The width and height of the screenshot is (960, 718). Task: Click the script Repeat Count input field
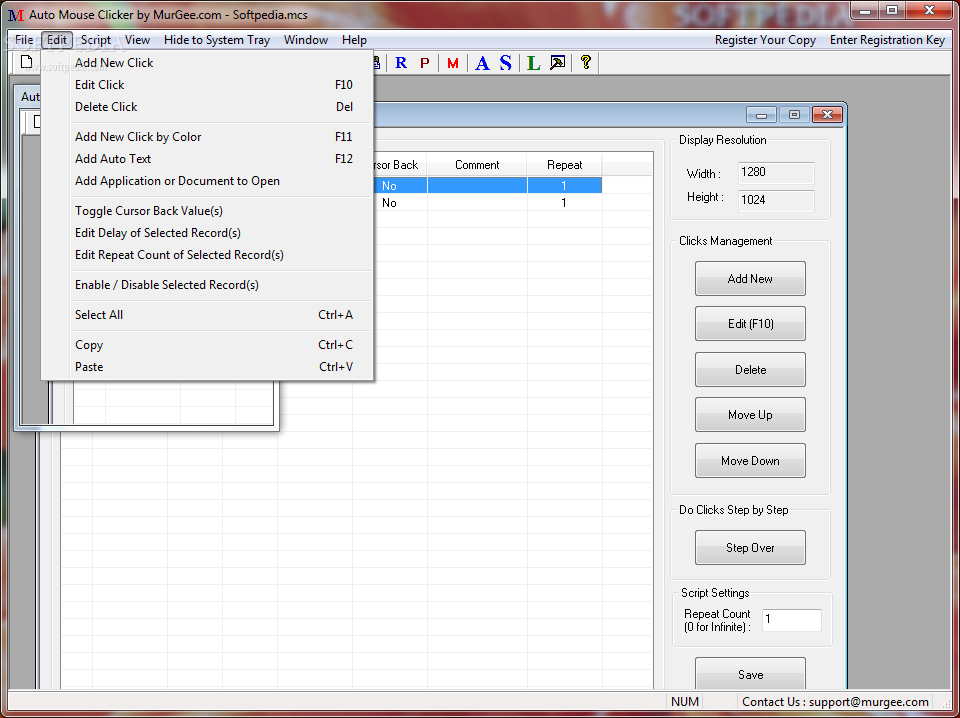792,620
